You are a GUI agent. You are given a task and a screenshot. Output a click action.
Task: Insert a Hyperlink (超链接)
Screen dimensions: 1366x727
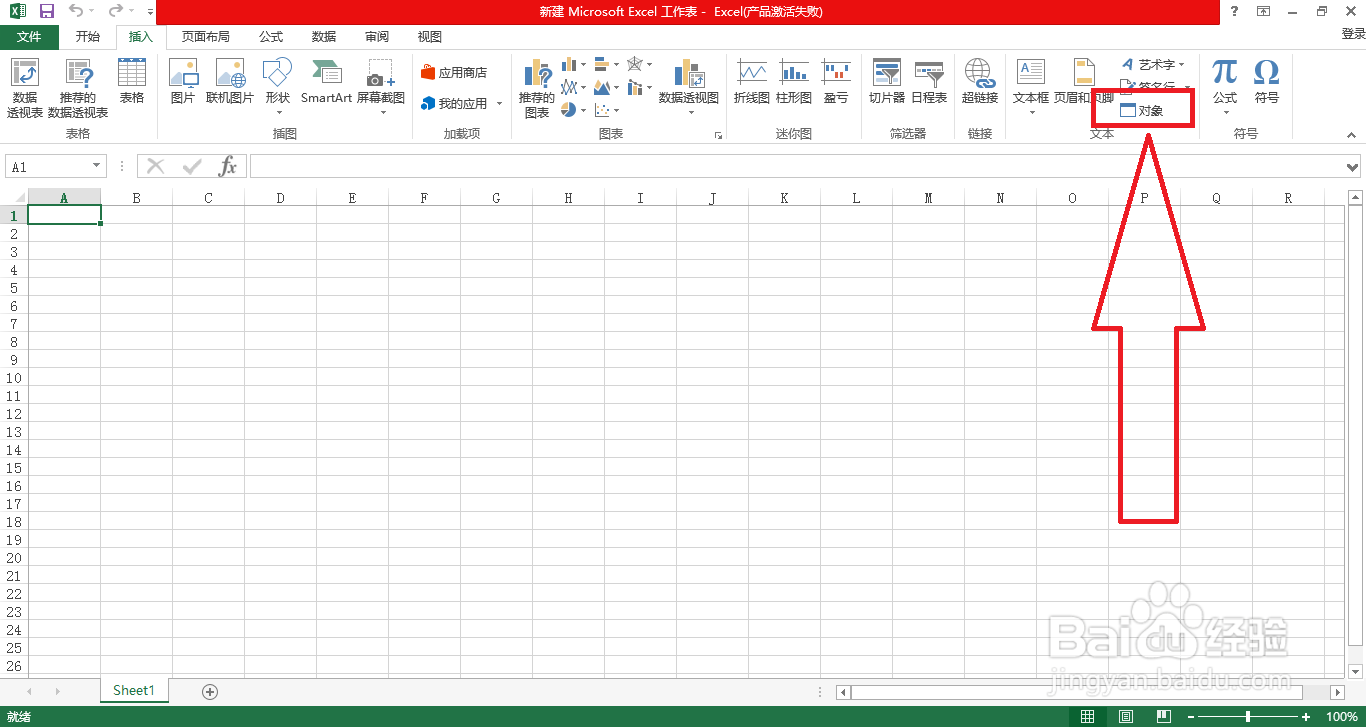point(980,82)
